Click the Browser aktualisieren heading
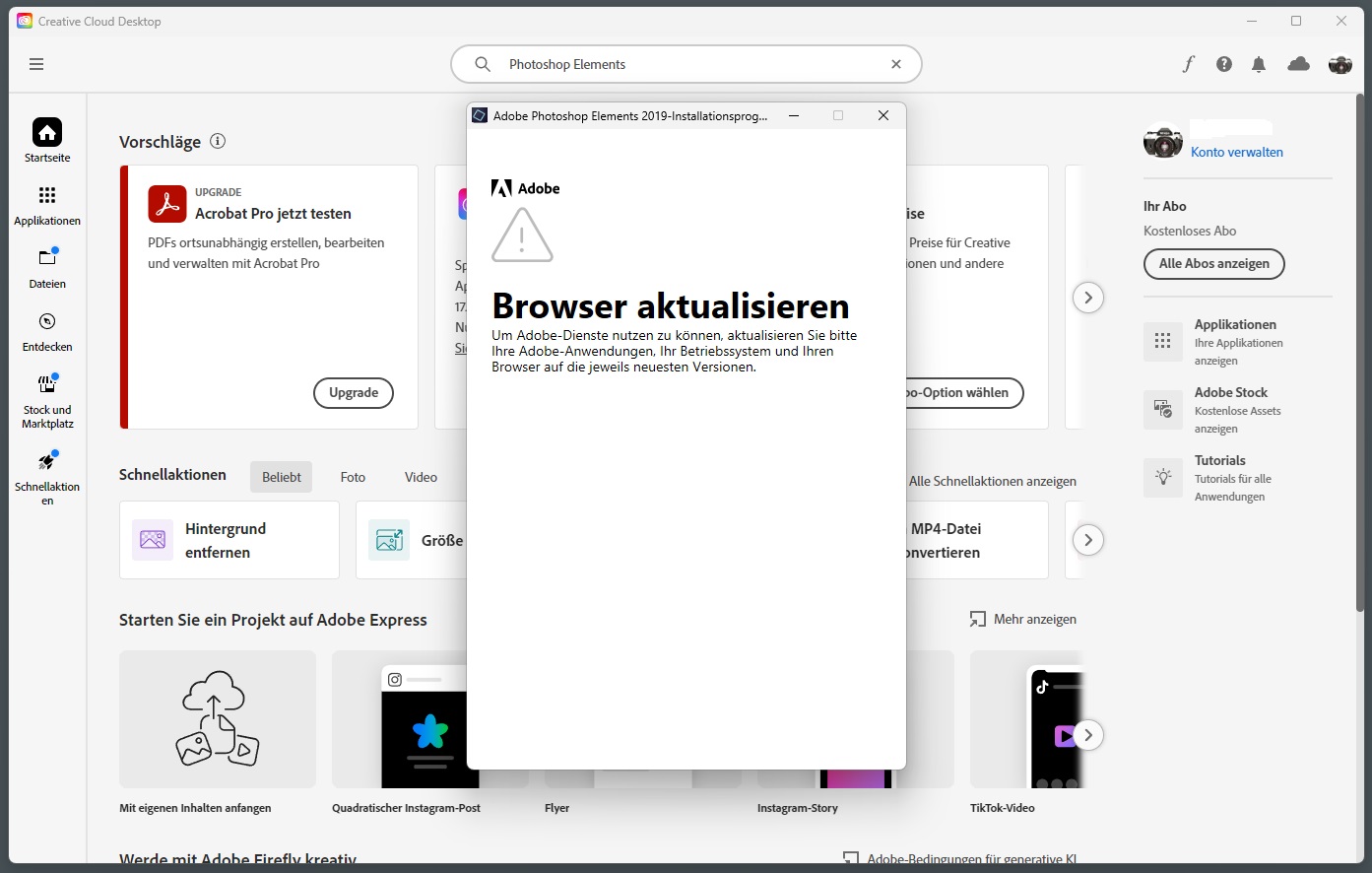Image resolution: width=1372 pixels, height=873 pixels. 671,305
